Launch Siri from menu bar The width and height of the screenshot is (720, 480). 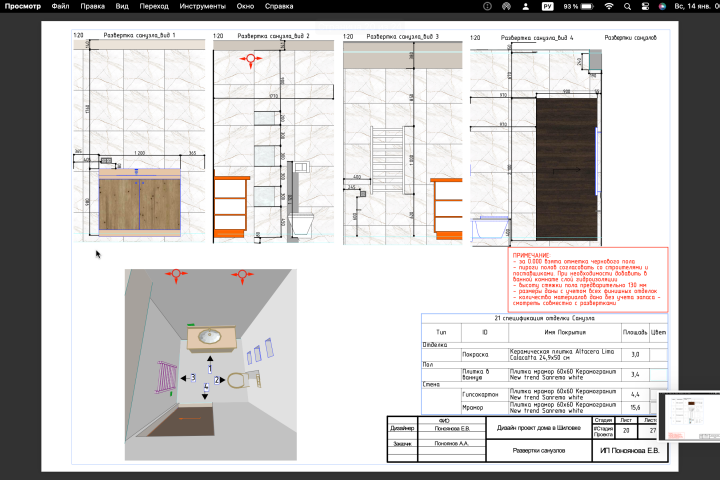coord(662,6)
